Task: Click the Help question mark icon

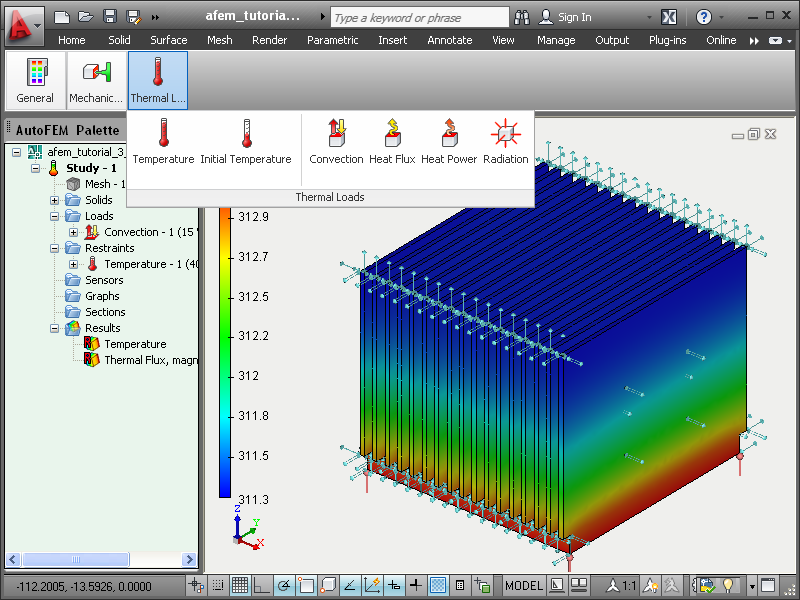Action: click(x=704, y=17)
